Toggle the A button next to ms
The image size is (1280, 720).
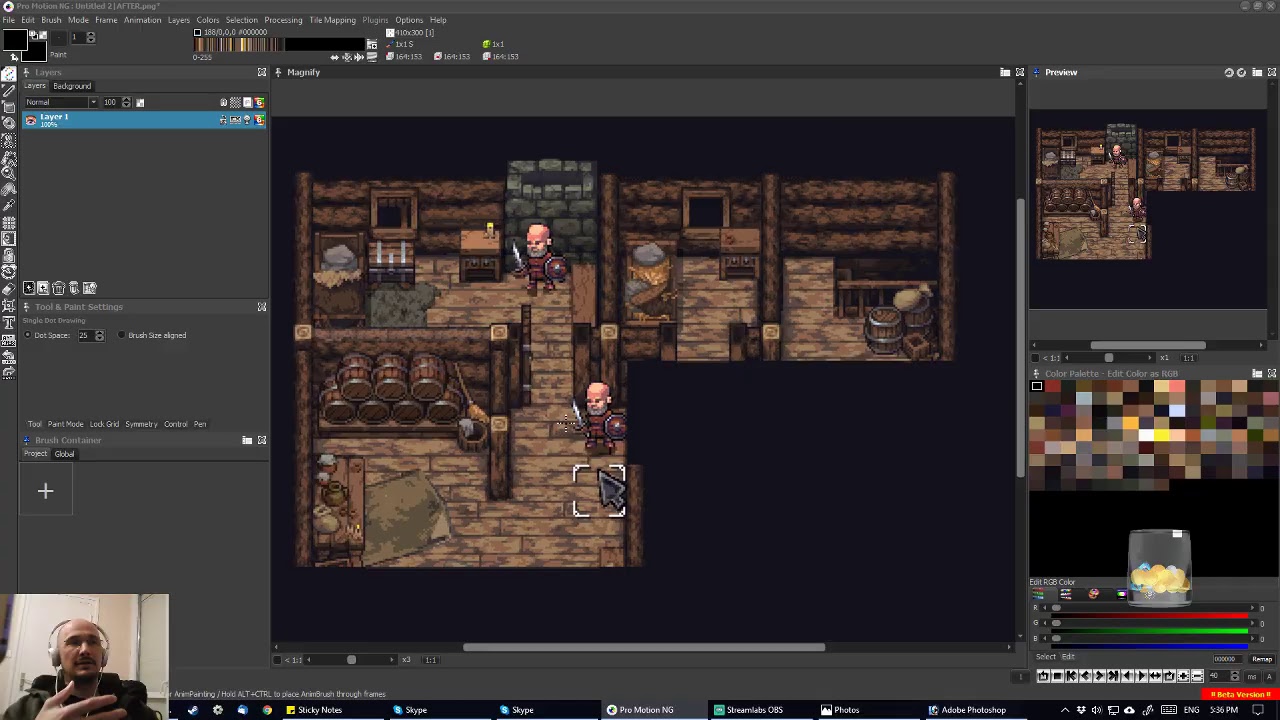[1269, 677]
